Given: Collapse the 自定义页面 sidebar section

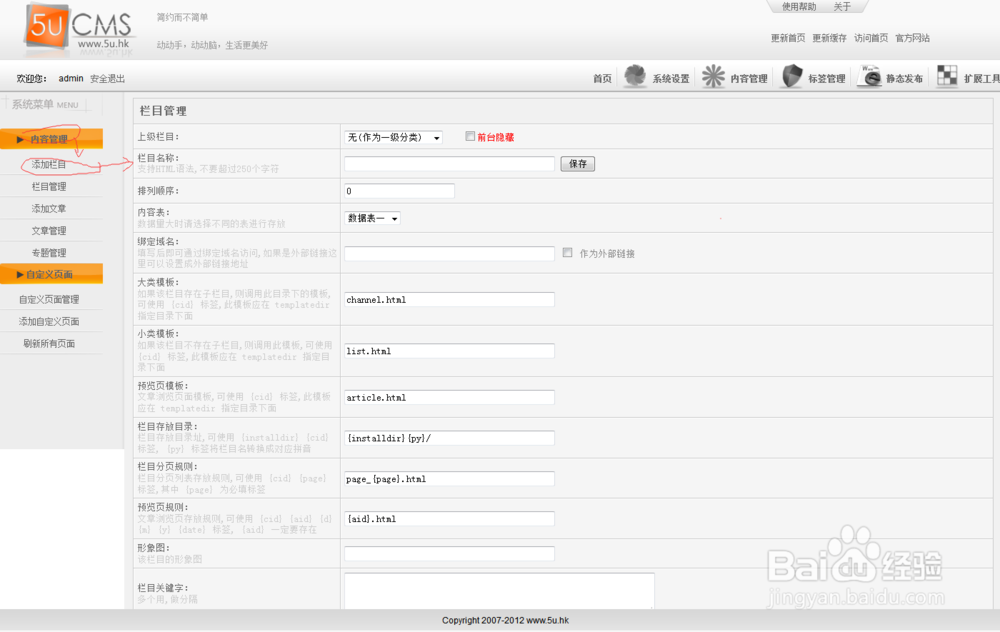Looking at the screenshot, I should (51, 274).
